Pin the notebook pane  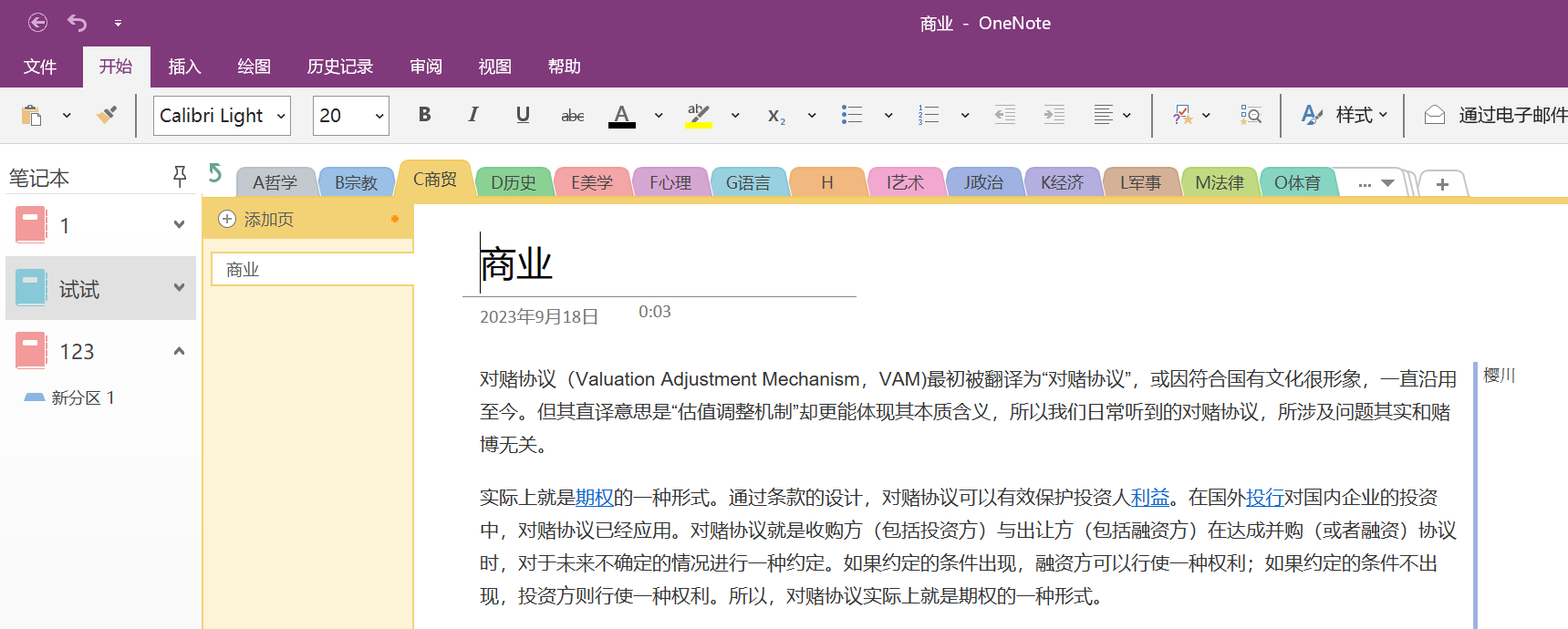point(180,177)
